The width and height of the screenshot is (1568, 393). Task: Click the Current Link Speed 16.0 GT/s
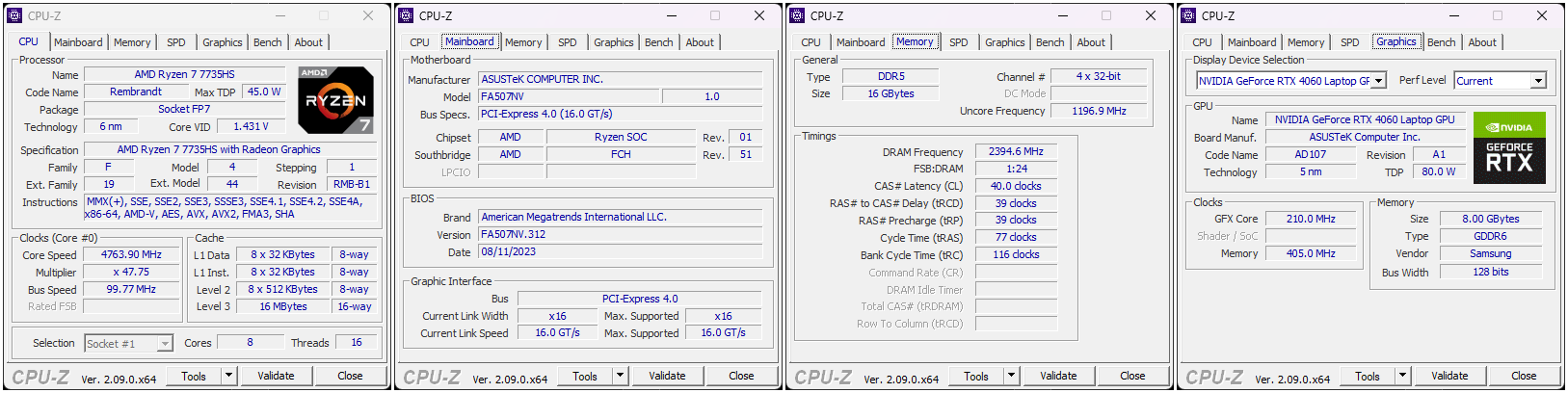click(x=558, y=333)
